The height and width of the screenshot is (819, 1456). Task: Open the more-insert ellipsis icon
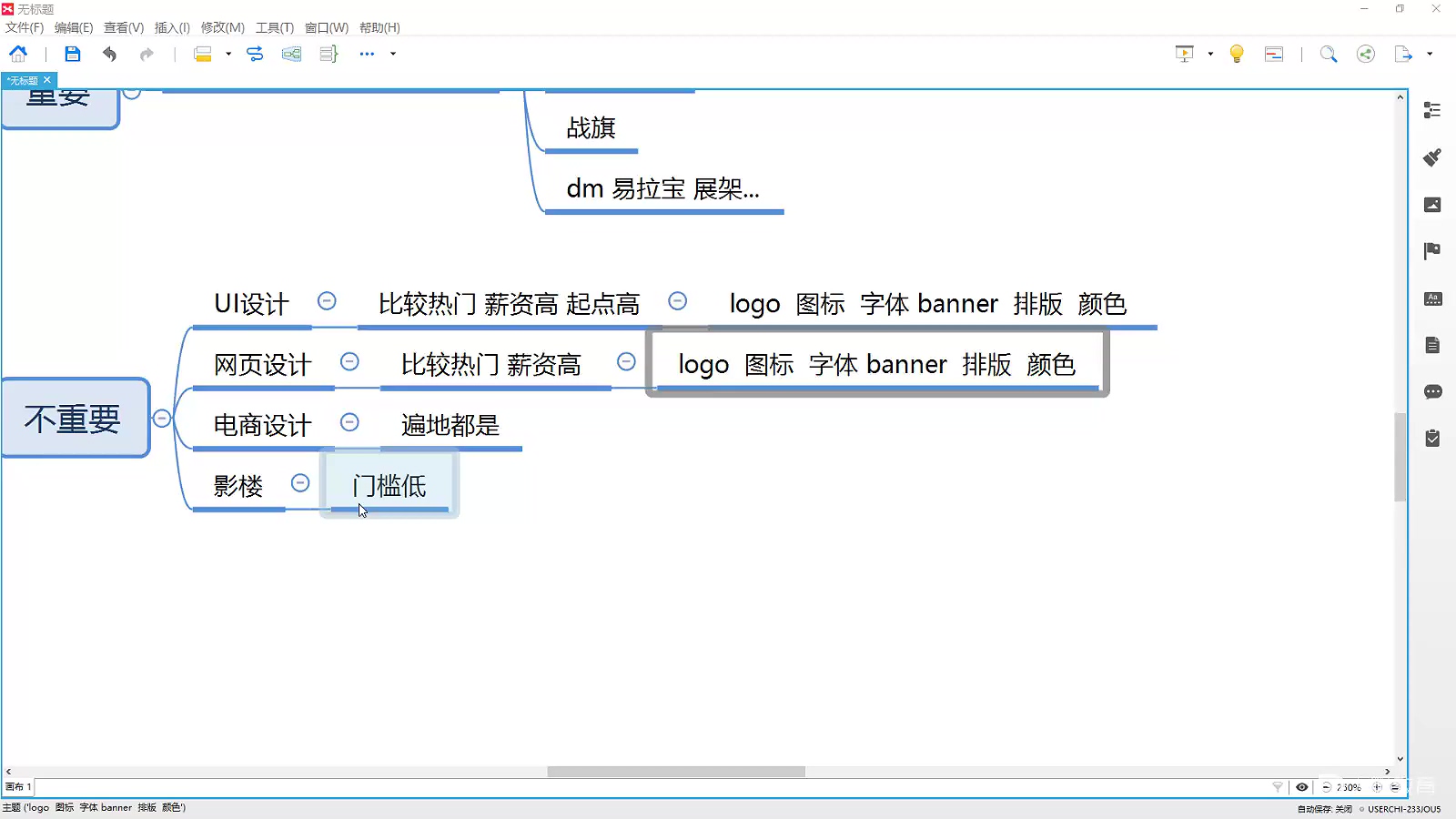pyautogui.click(x=367, y=54)
